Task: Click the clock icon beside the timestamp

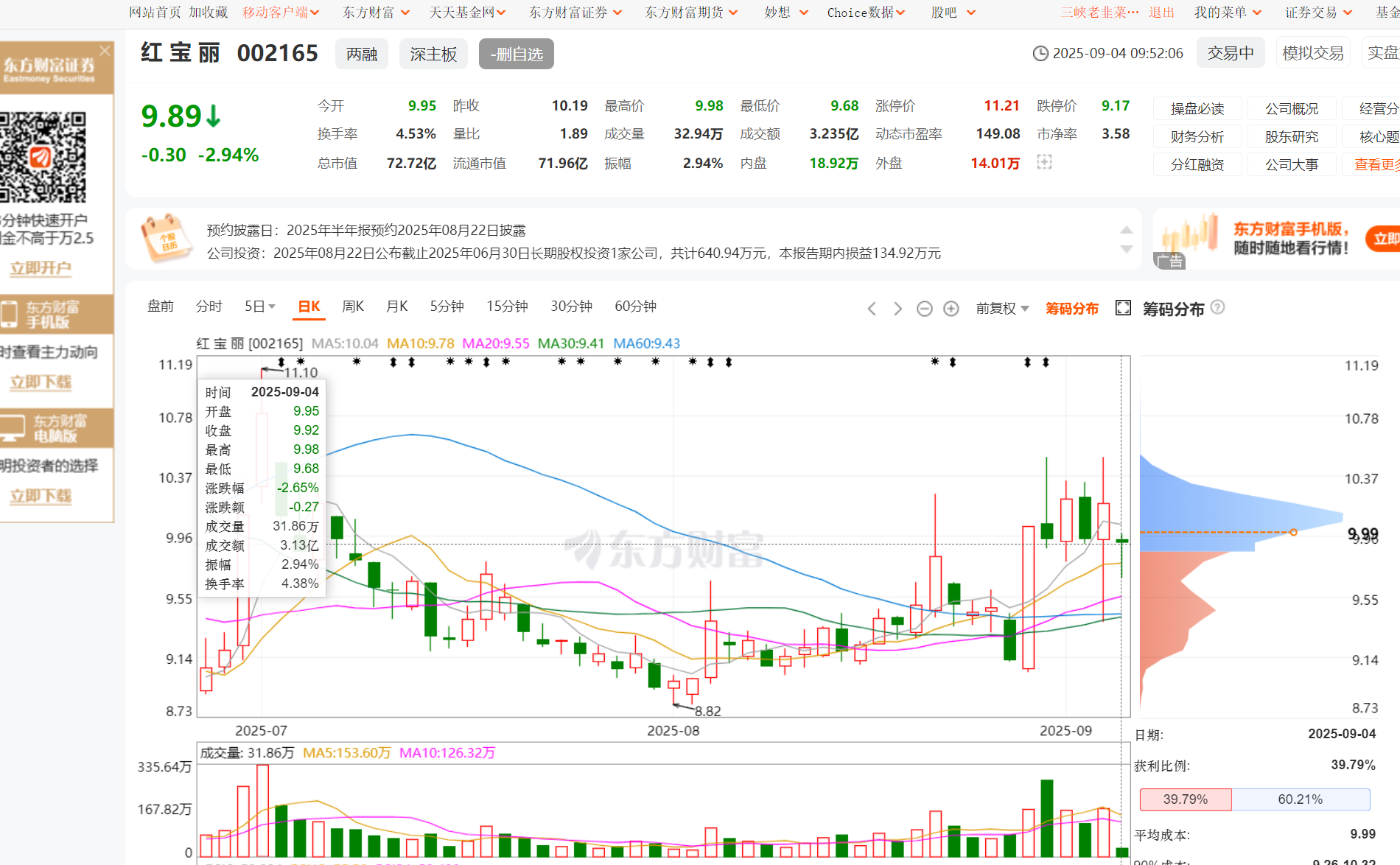Action: 1040,53
